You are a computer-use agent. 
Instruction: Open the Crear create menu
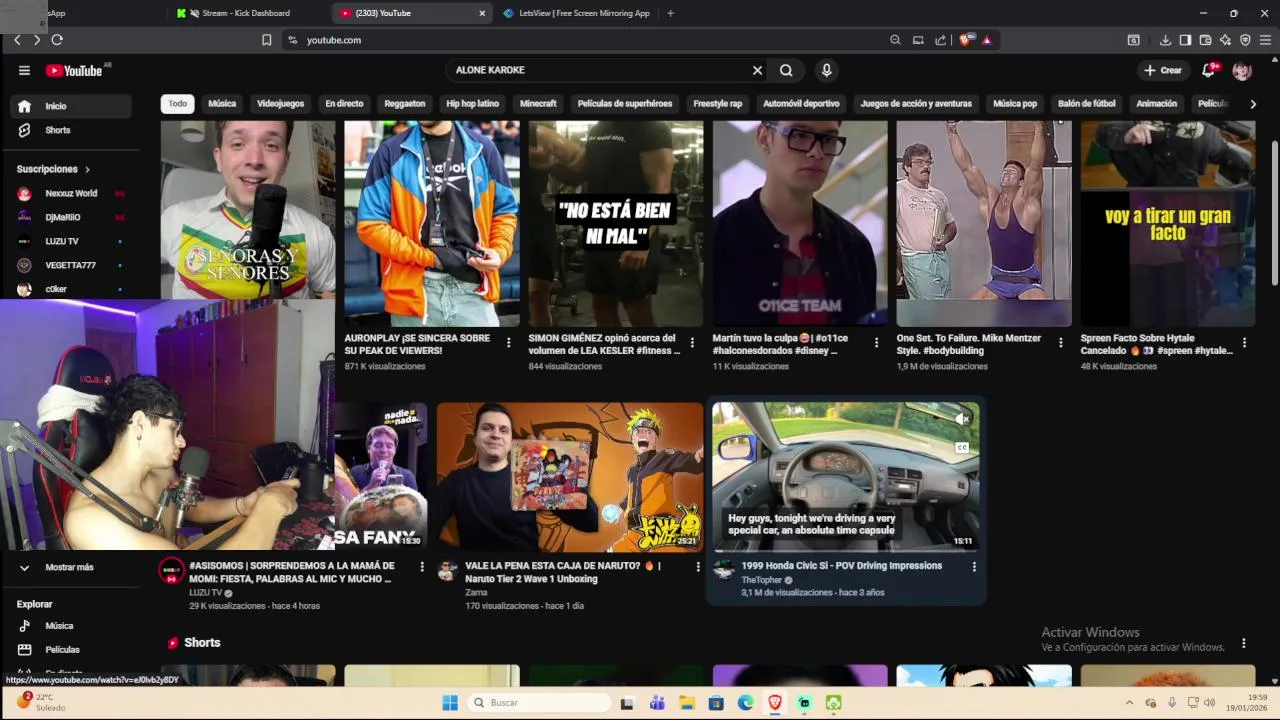pyautogui.click(x=1163, y=70)
